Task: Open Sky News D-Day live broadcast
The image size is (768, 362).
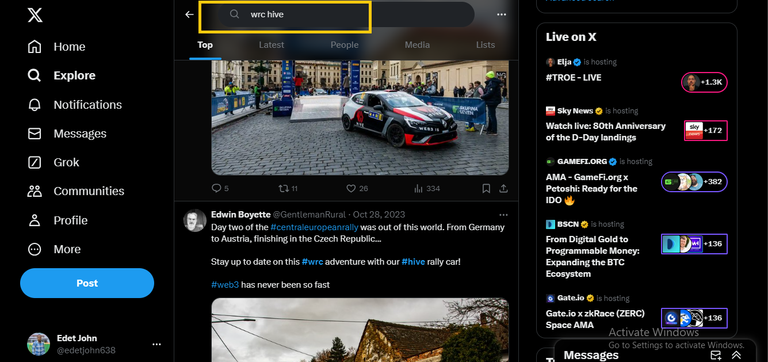Action: 606,132
